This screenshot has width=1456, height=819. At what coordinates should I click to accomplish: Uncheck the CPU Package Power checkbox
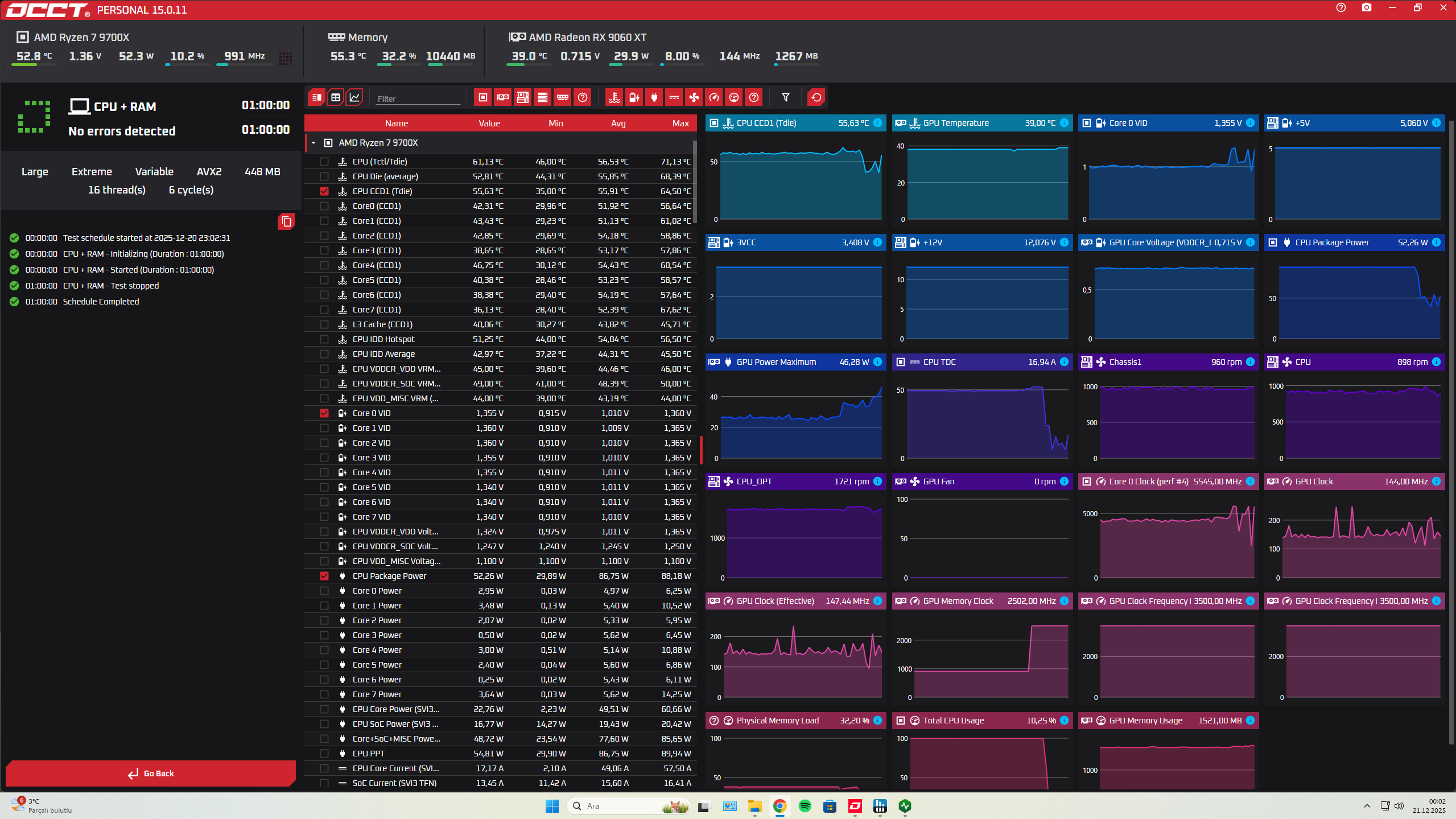click(x=324, y=576)
